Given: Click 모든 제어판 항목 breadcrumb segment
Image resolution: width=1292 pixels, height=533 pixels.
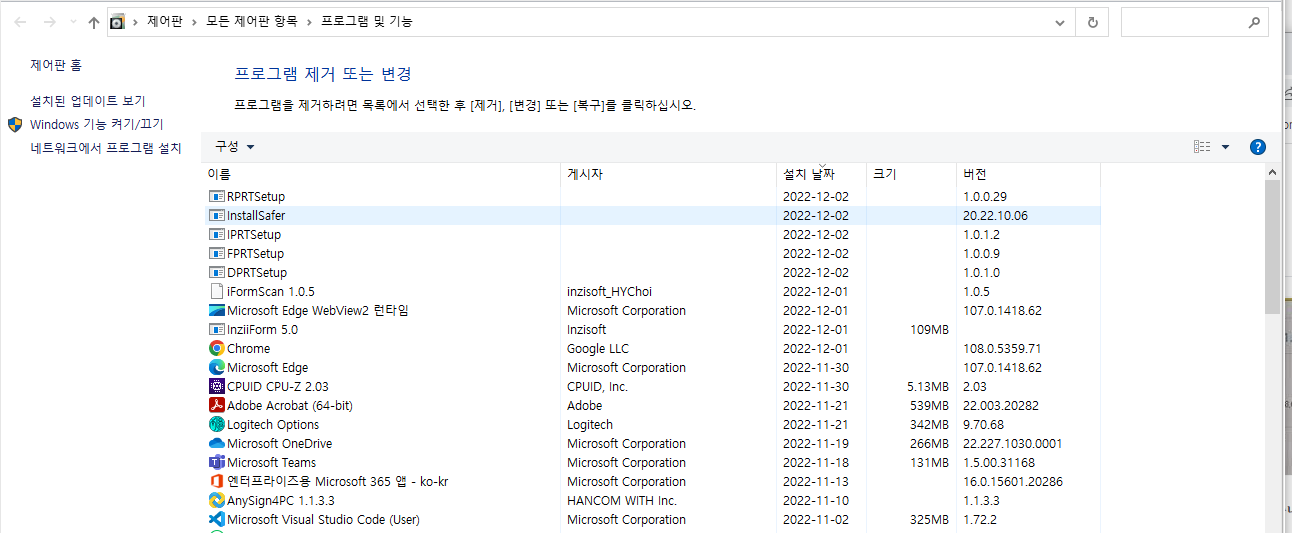Looking at the screenshot, I should 250,22.
